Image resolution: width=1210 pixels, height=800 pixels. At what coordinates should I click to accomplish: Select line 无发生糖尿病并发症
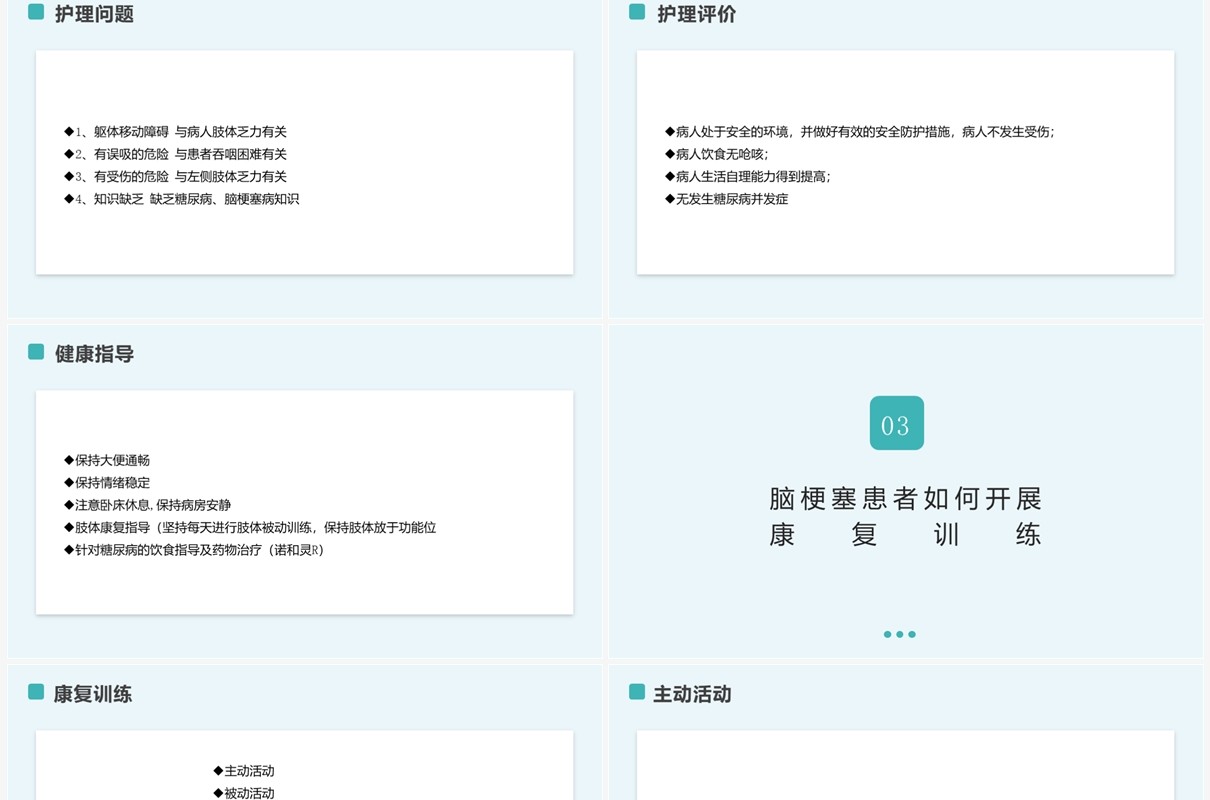(727, 199)
